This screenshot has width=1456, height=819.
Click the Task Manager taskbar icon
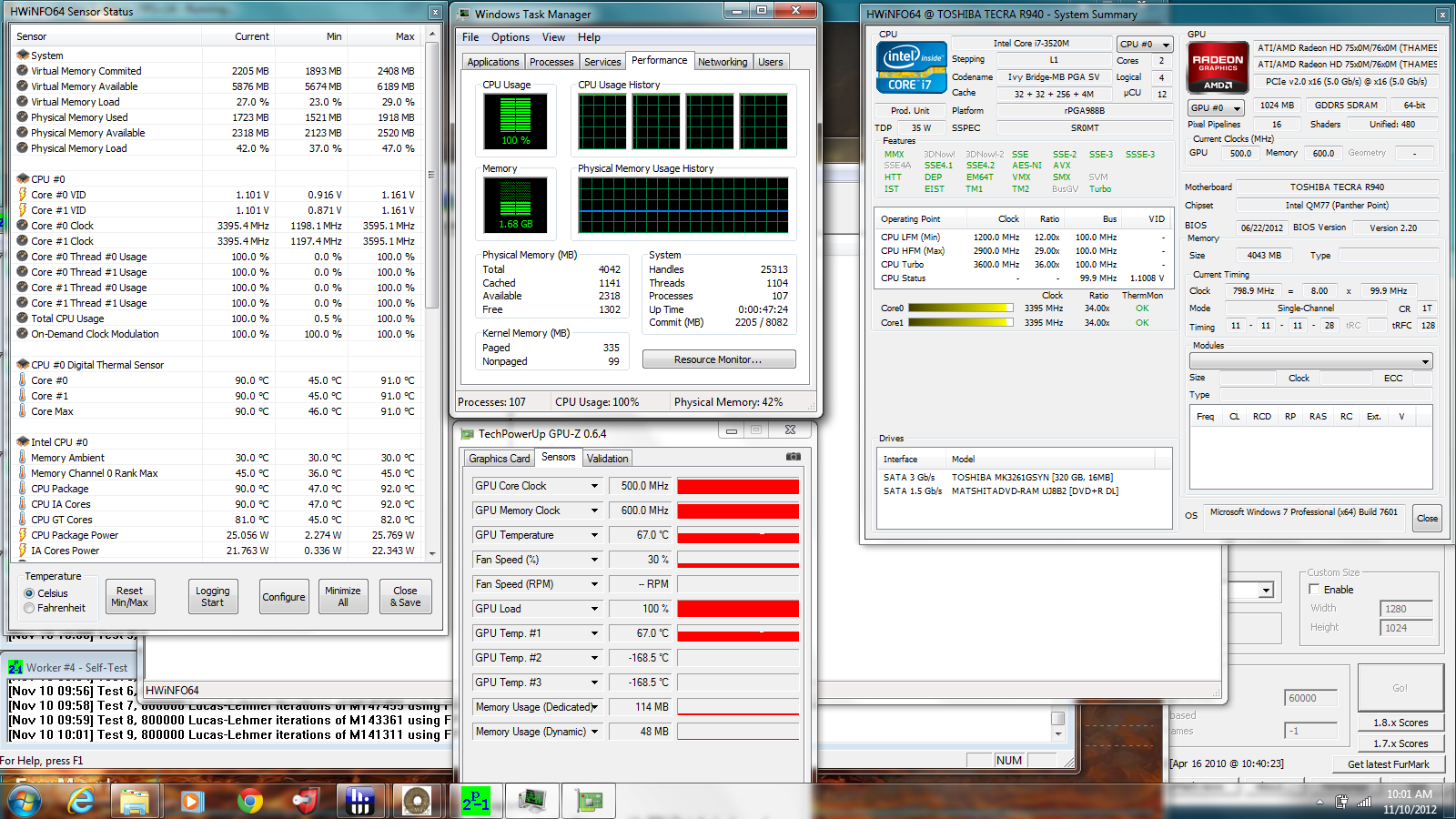tap(531, 801)
